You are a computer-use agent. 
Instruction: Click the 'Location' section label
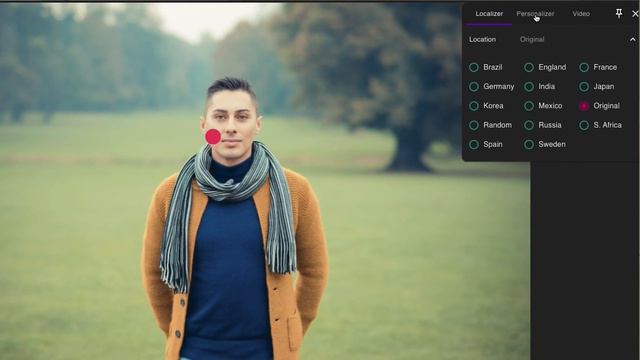(x=482, y=40)
